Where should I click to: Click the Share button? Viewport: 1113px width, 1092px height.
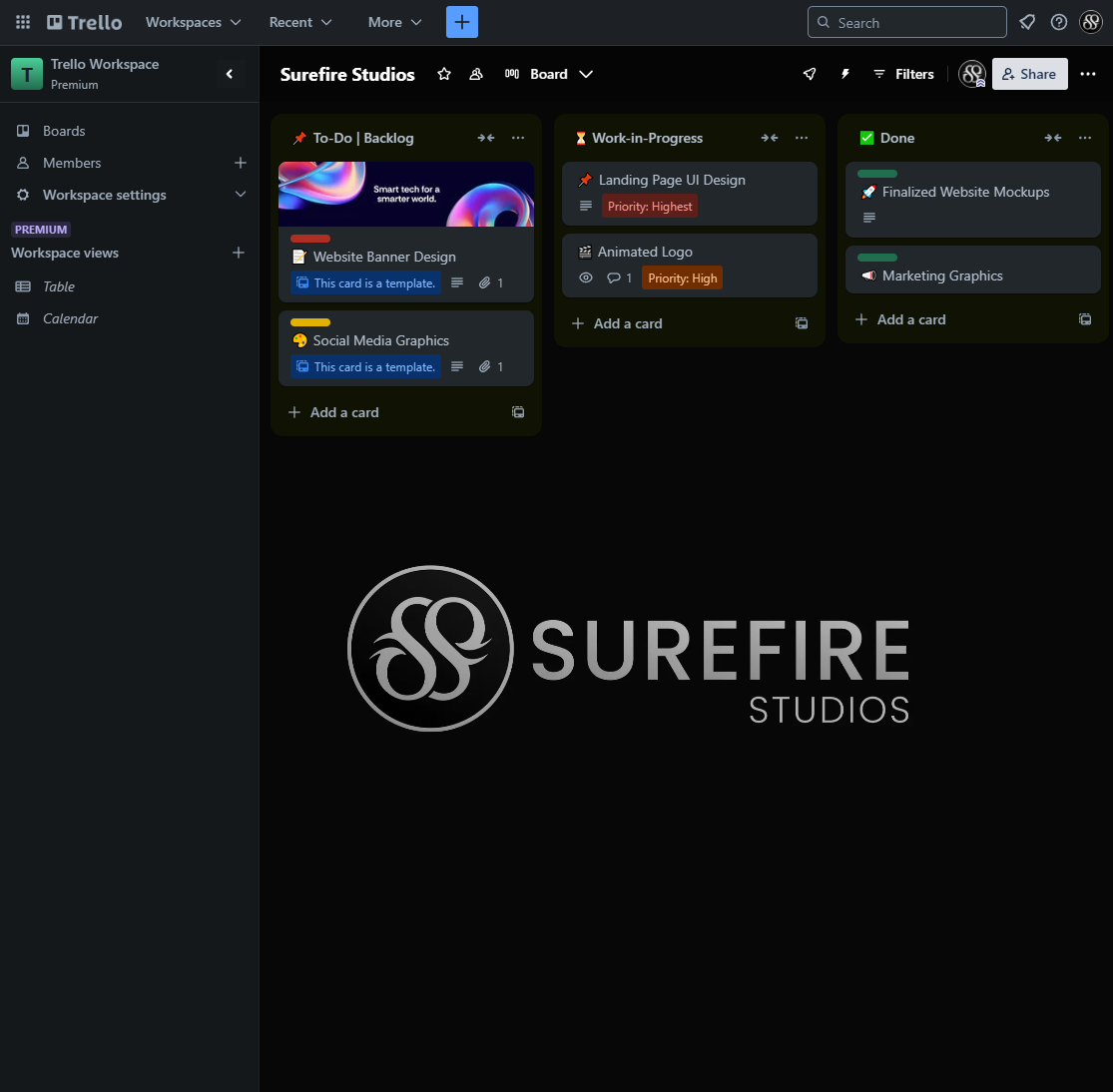[x=1029, y=74]
